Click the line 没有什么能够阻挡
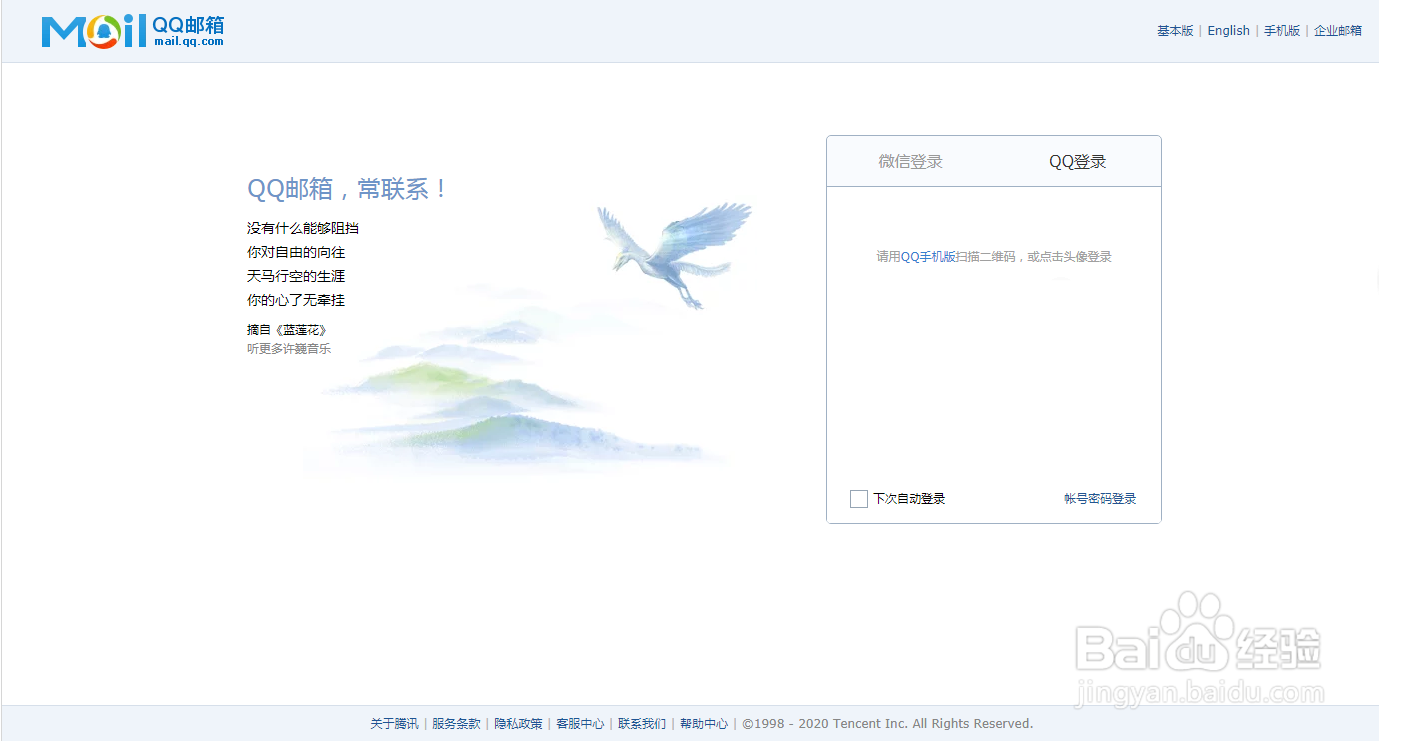Screen dimensions: 1401x741 [x=303, y=228]
